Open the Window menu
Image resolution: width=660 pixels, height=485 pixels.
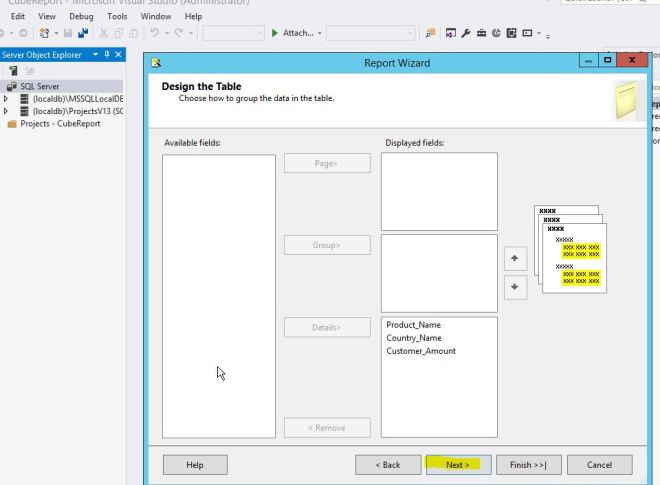pyautogui.click(x=155, y=16)
